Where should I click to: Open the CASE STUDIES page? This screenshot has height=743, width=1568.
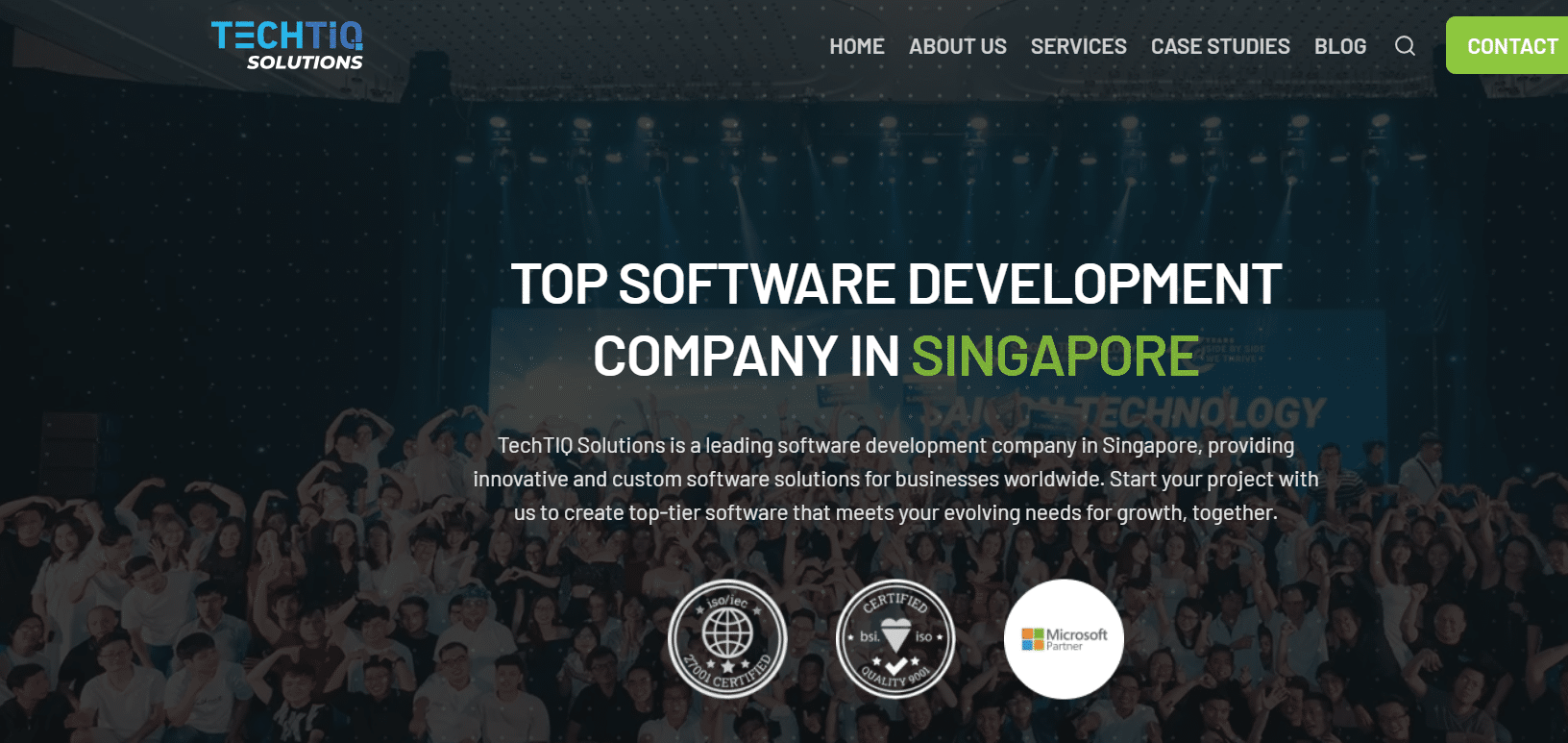(1220, 46)
